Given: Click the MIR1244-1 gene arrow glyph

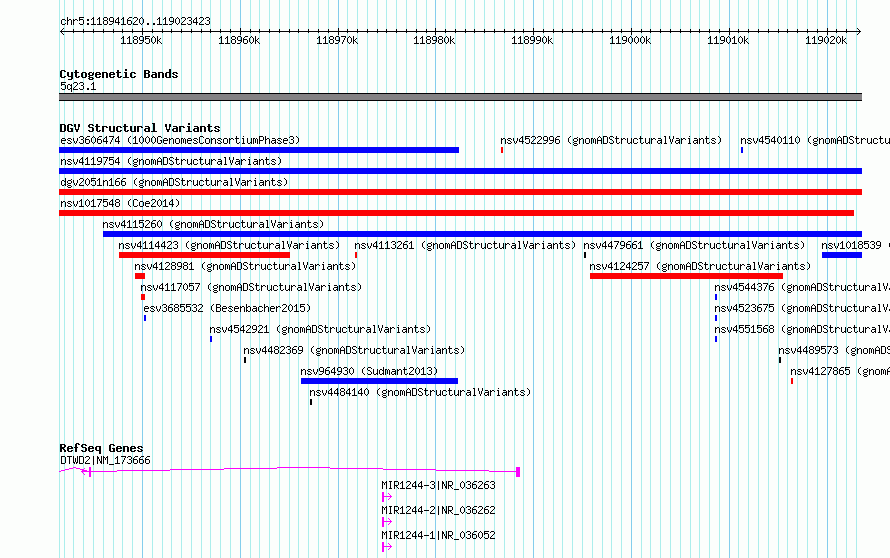Looking at the screenshot, I should 387,547.
